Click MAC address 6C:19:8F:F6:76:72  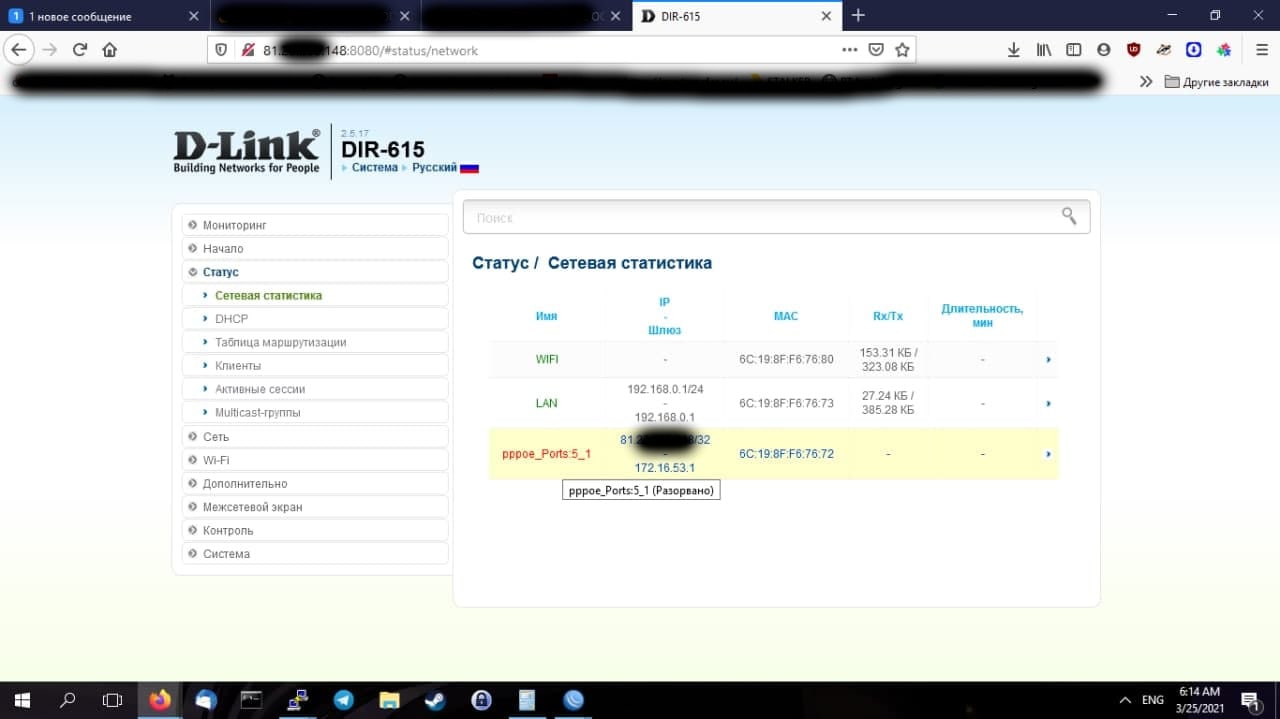pos(786,454)
